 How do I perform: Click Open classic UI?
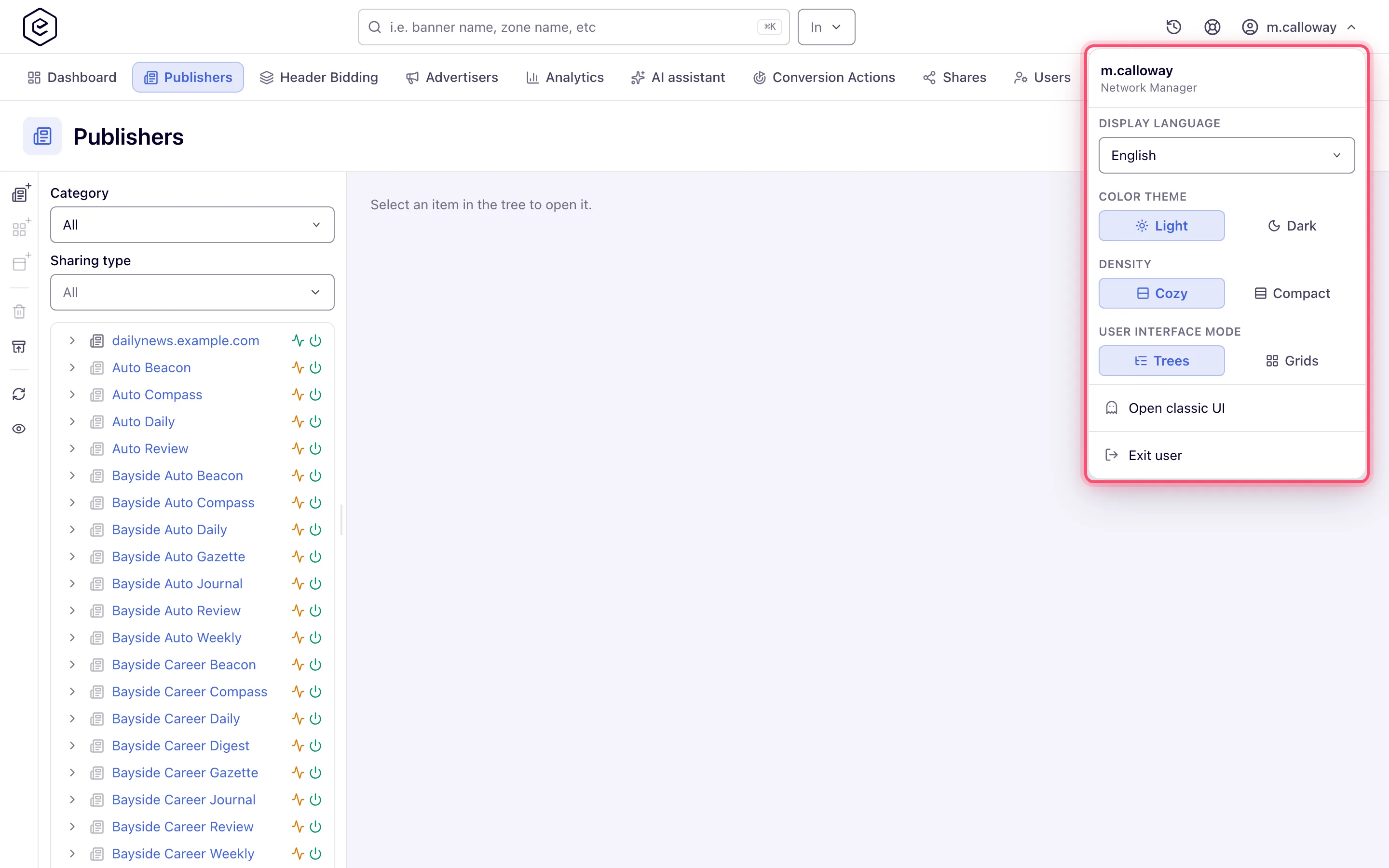coord(1226,408)
